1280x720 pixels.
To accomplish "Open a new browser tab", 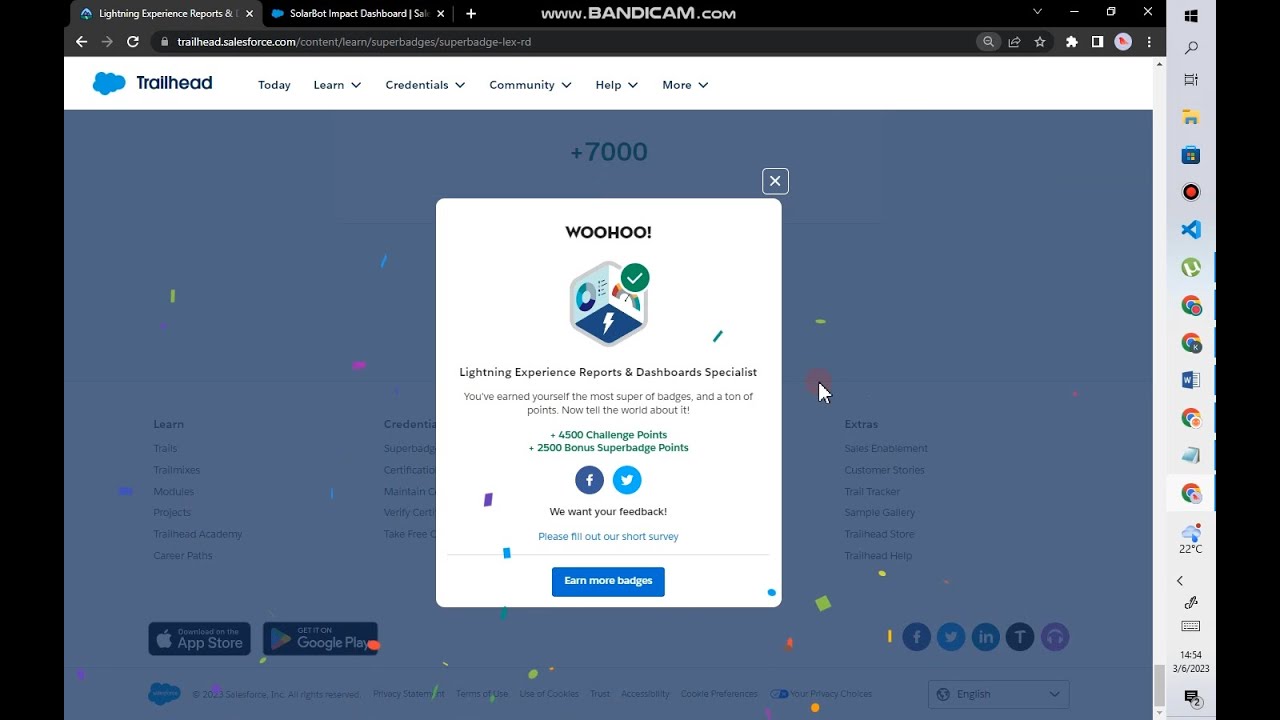I will [x=471, y=14].
